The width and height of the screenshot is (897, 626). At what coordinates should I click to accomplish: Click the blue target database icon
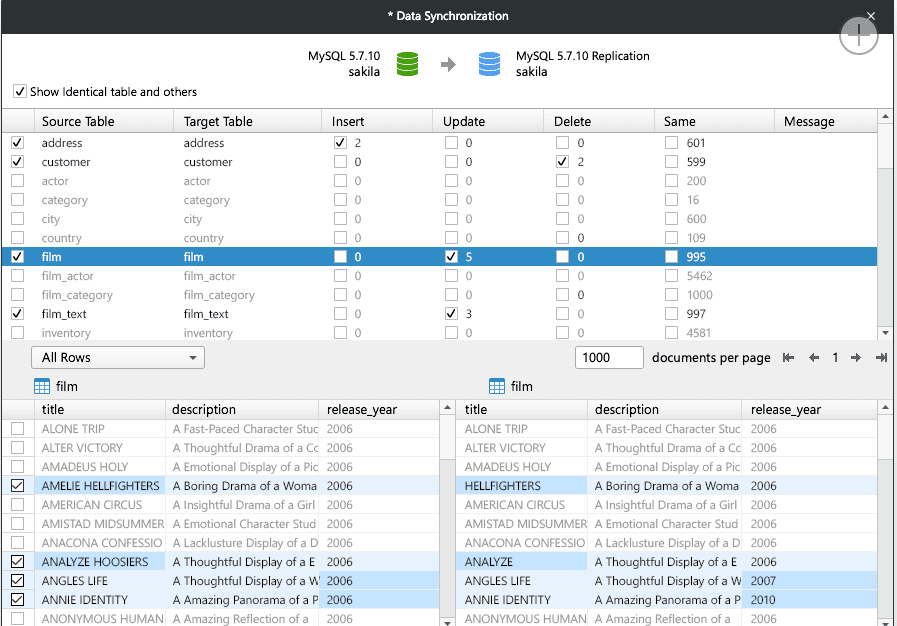pyautogui.click(x=489, y=62)
